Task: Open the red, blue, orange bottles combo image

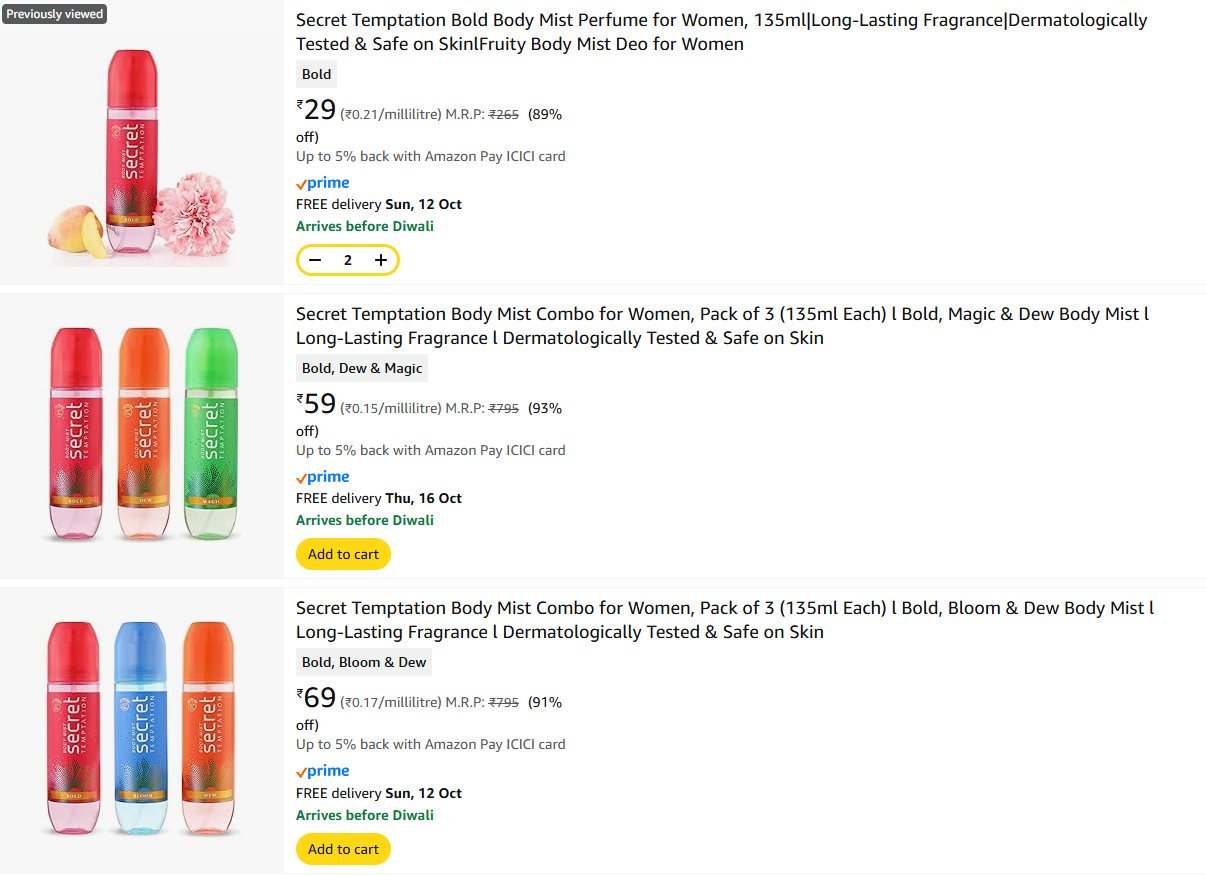Action: pos(141,730)
